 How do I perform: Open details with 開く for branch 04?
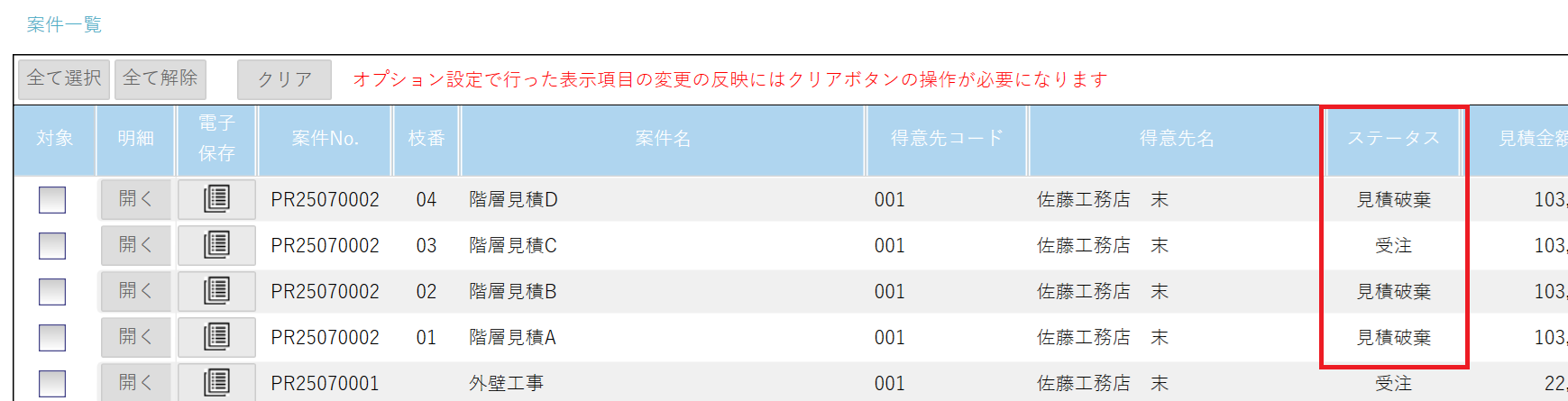coord(135,199)
